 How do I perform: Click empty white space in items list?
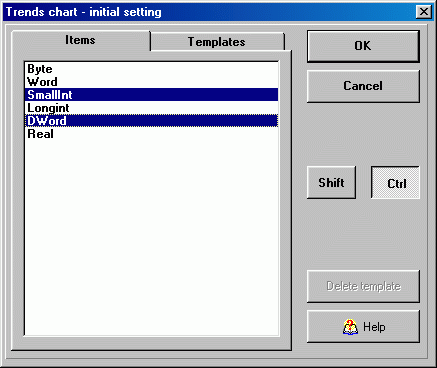[151, 237]
